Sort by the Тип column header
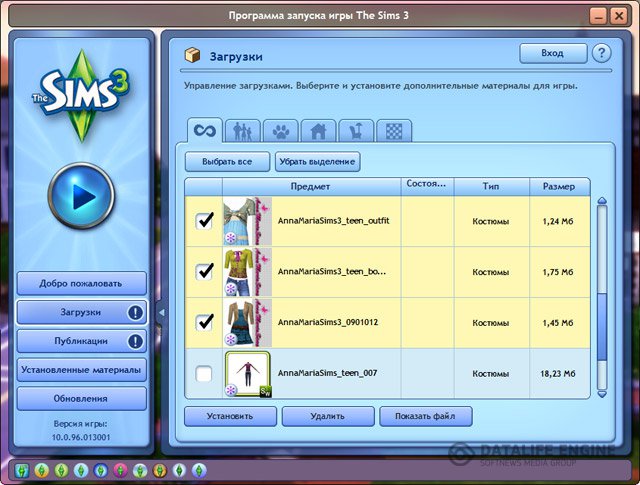 pyautogui.click(x=491, y=187)
